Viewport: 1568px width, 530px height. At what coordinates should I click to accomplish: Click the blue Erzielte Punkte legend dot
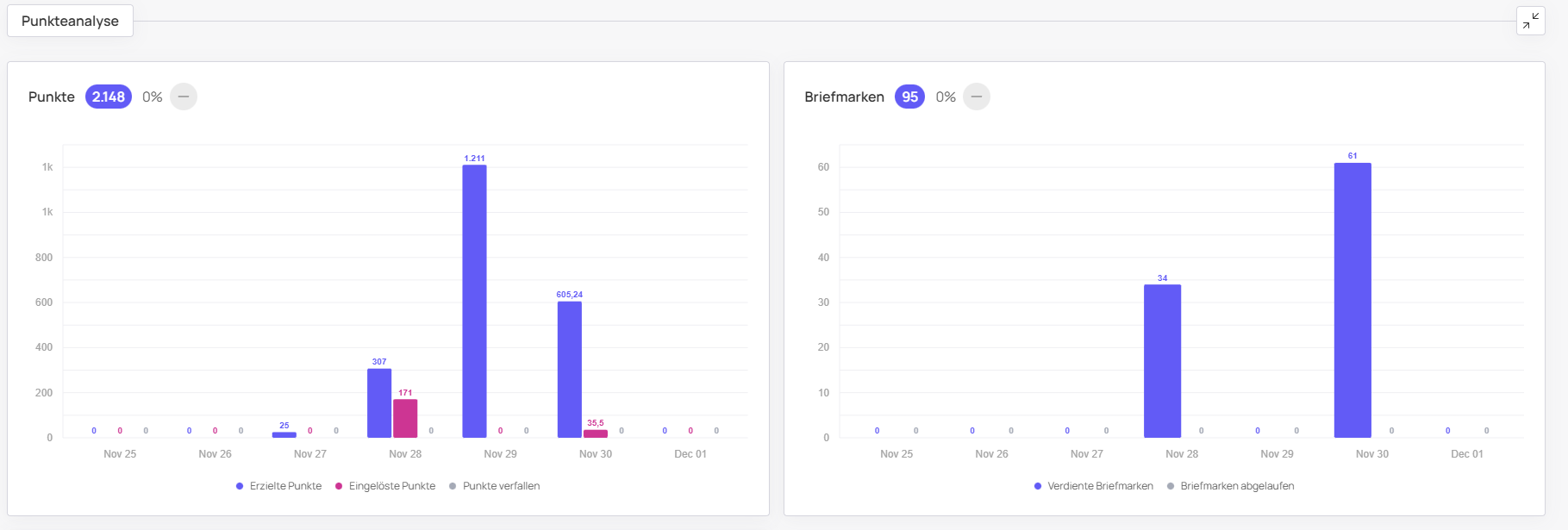(x=240, y=486)
